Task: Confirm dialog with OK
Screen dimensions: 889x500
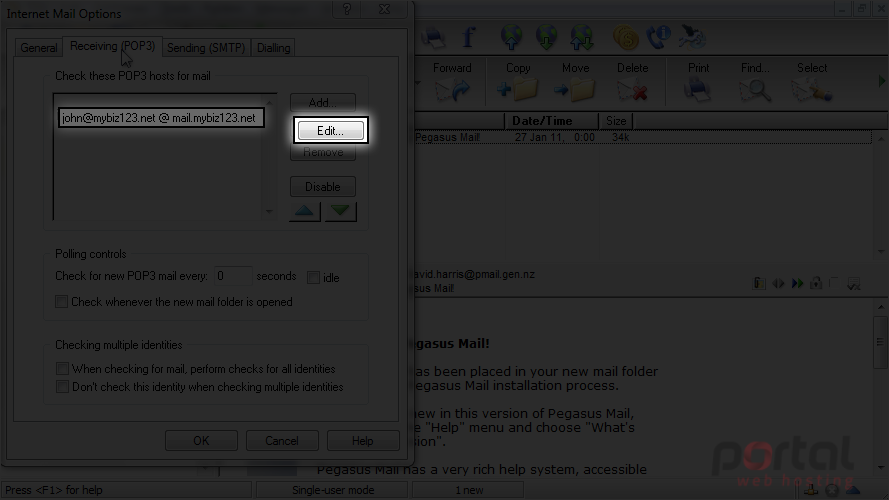Action: tap(201, 440)
